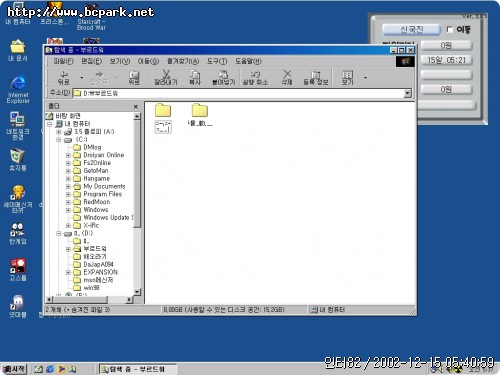
Task: Select the 한게임 desktop shortcut icon
Action: click(x=18, y=233)
